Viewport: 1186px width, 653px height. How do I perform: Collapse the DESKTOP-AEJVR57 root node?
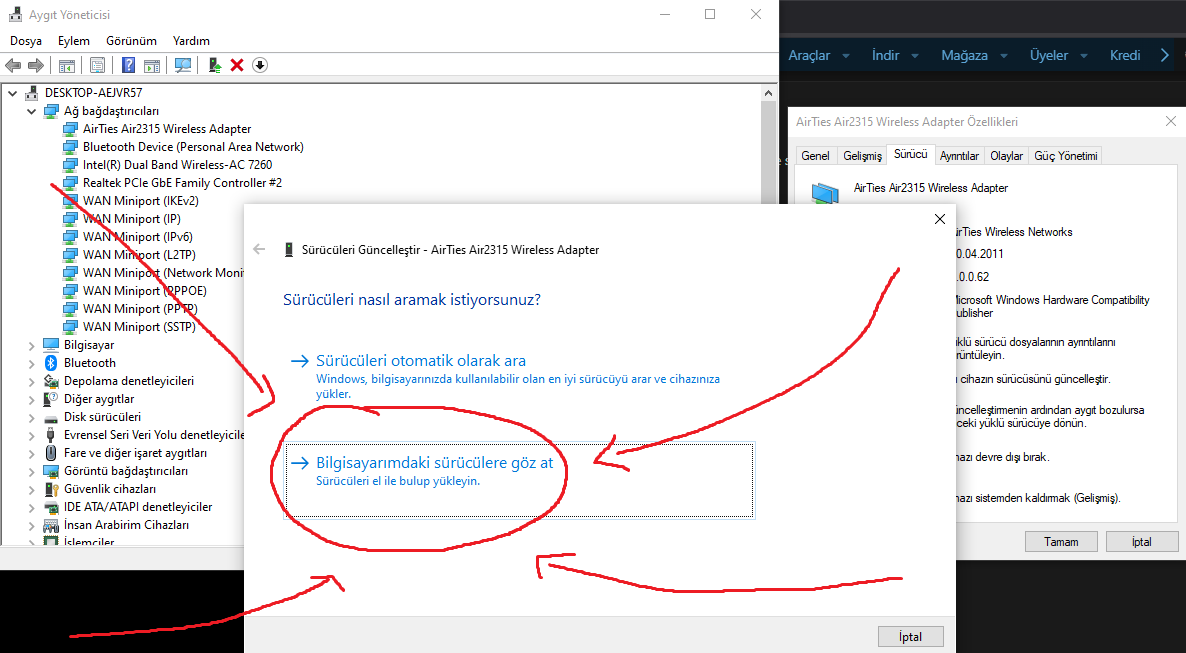pyautogui.click(x=13, y=93)
